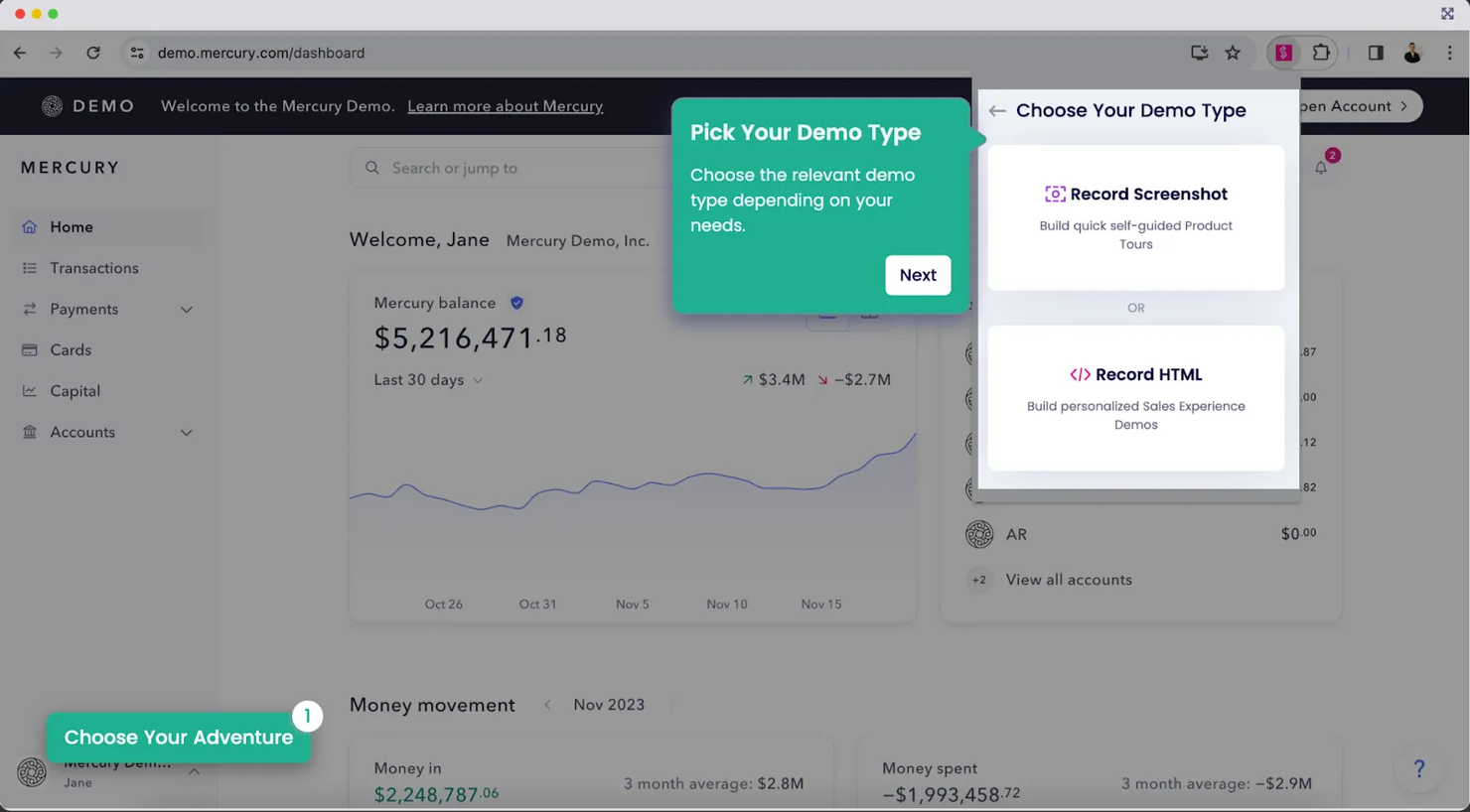Screen dimensions: 1470x812
Task: Expand the account switcher chevron at bottom left
Action: pyautogui.click(x=194, y=771)
